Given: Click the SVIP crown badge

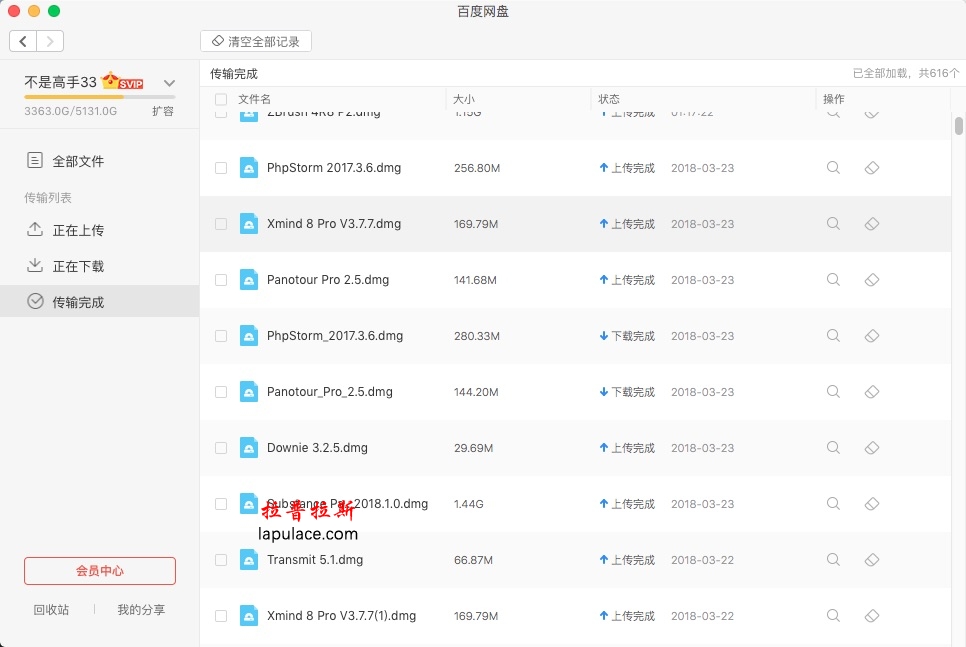Looking at the screenshot, I should [x=122, y=82].
